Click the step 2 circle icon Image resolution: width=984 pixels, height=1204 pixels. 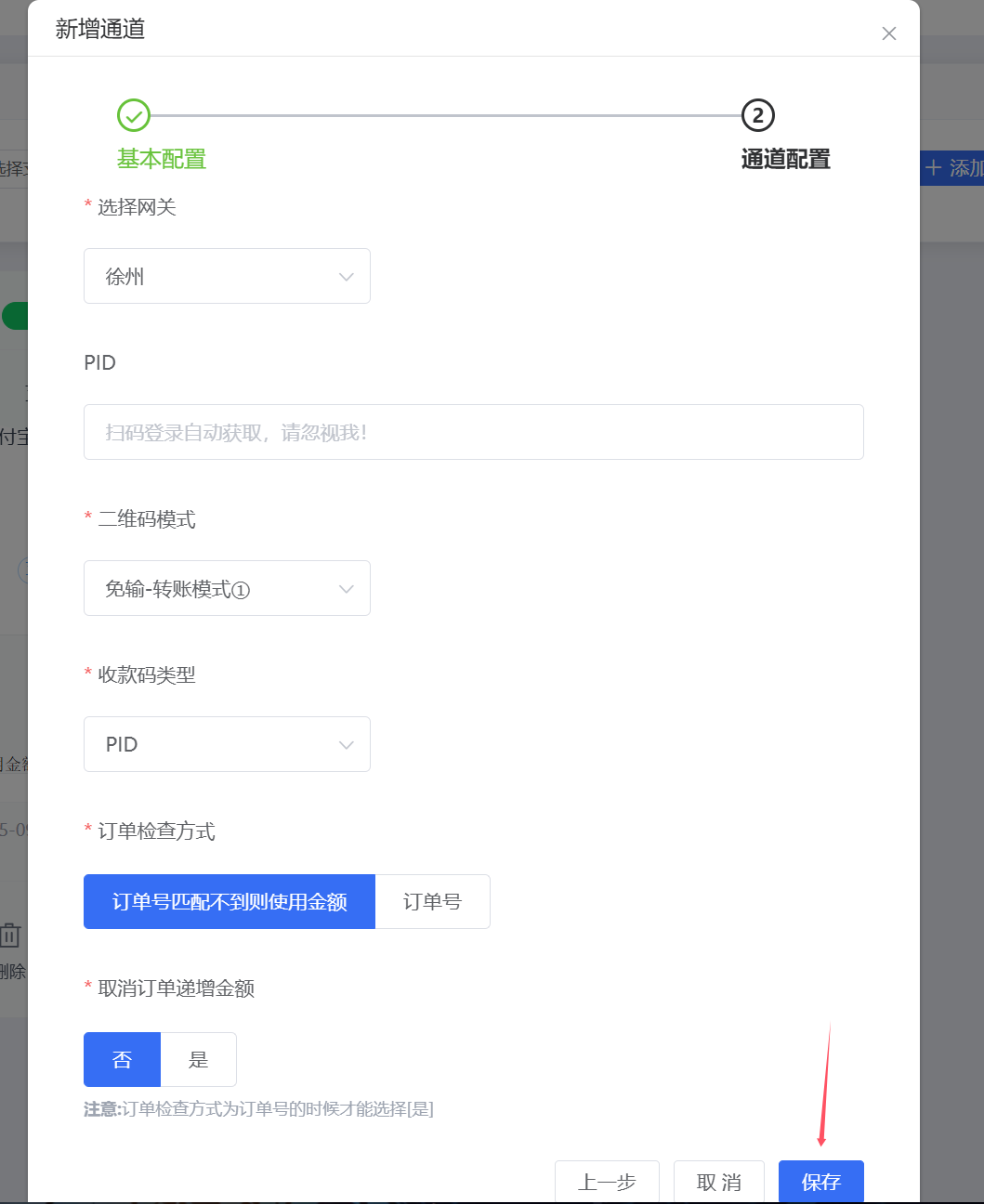point(757,116)
